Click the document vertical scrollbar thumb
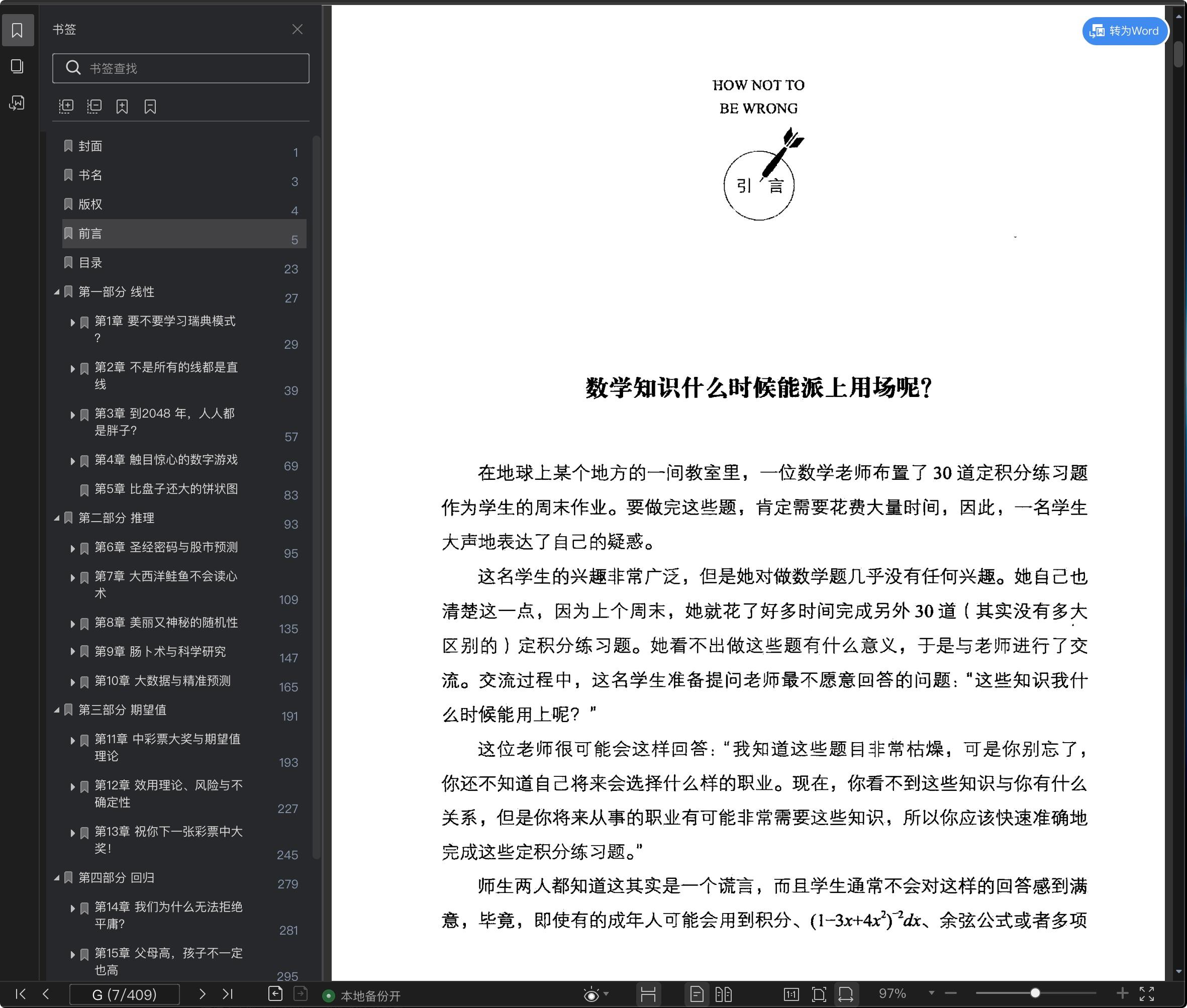 pyautogui.click(x=1178, y=54)
